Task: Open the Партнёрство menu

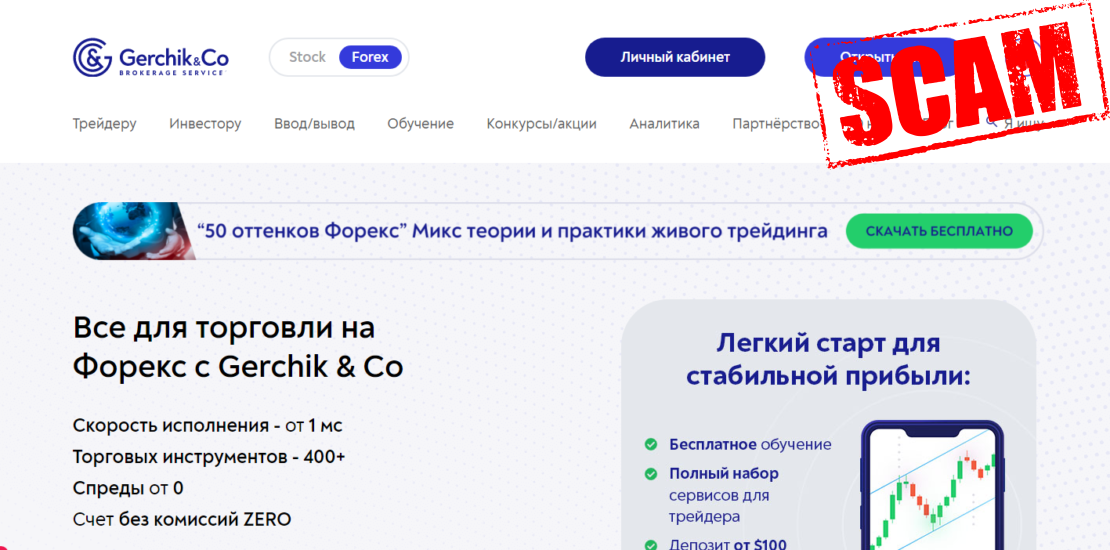Action: 776,124
